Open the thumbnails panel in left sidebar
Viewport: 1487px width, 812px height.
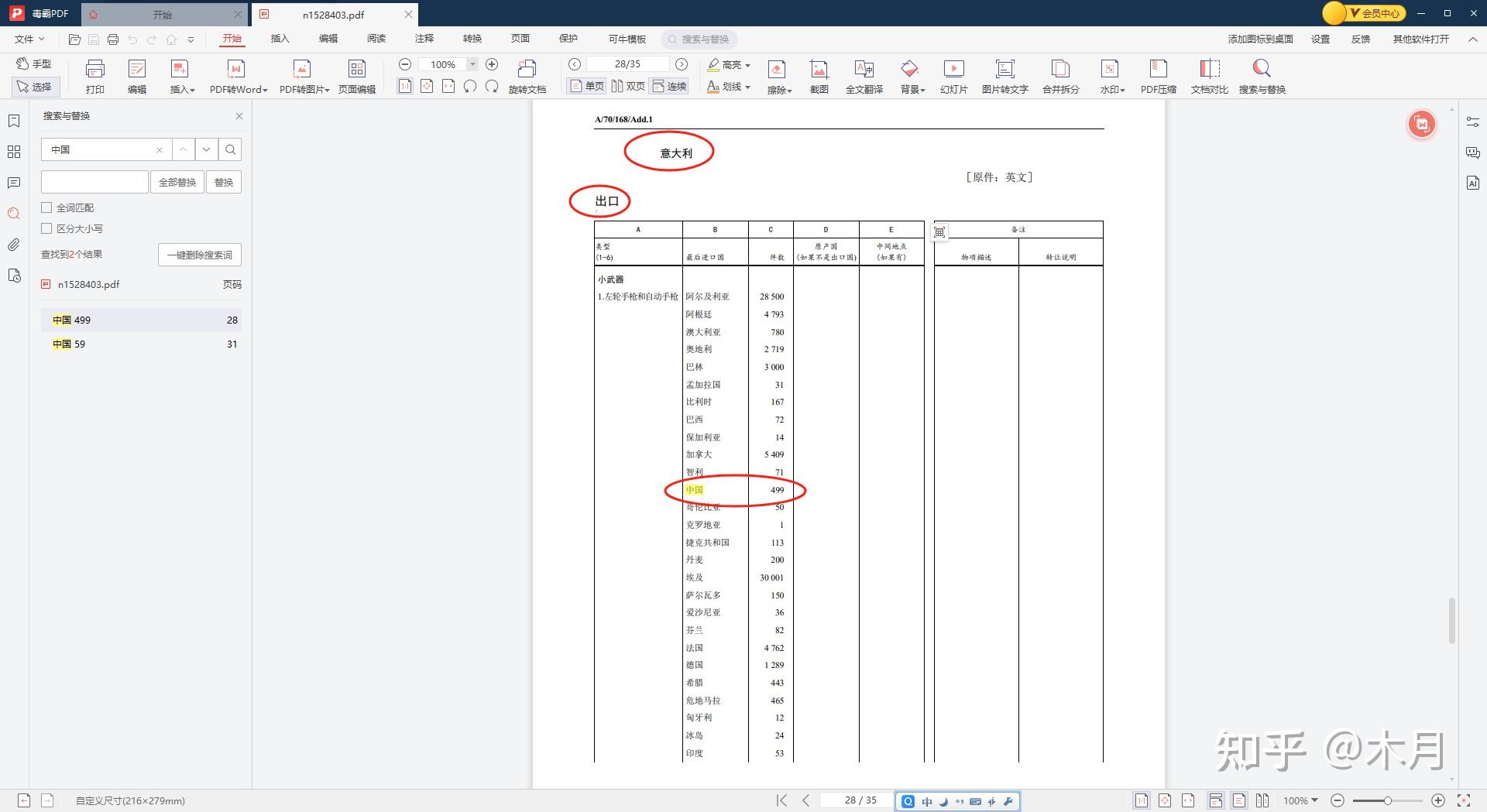pyautogui.click(x=14, y=152)
